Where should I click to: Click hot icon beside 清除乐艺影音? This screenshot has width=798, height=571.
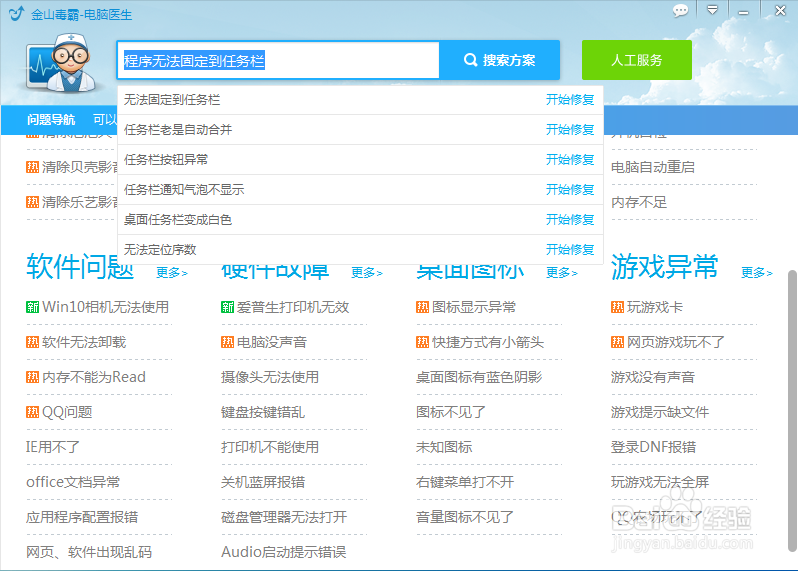pos(33,202)
